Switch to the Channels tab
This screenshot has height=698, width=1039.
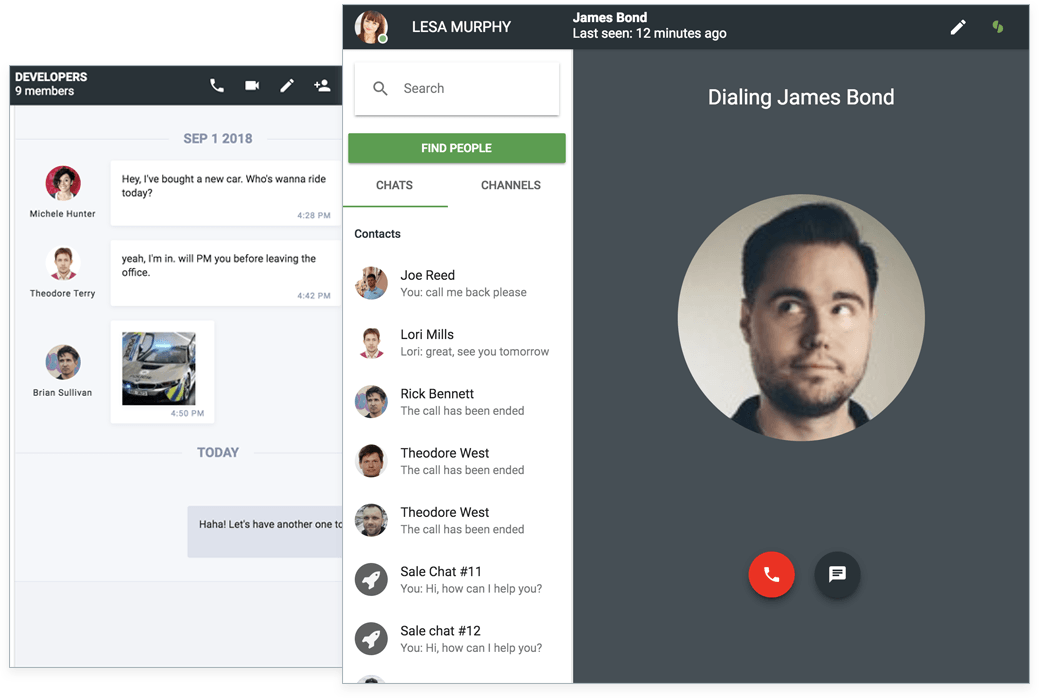pyautogui.click(x=510, y=186)
